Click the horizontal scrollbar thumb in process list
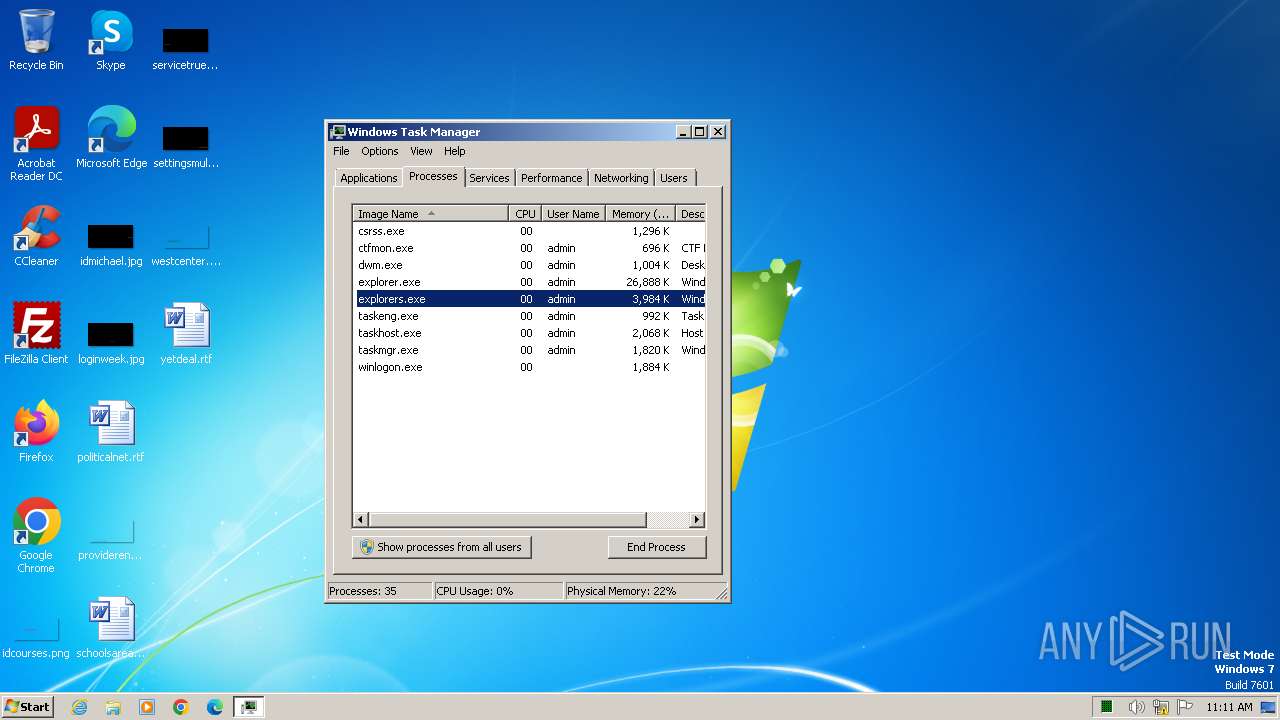Image resolution: width=1280 pixels, height=720 pixels. pyautogui.click(x=507, y=520)
